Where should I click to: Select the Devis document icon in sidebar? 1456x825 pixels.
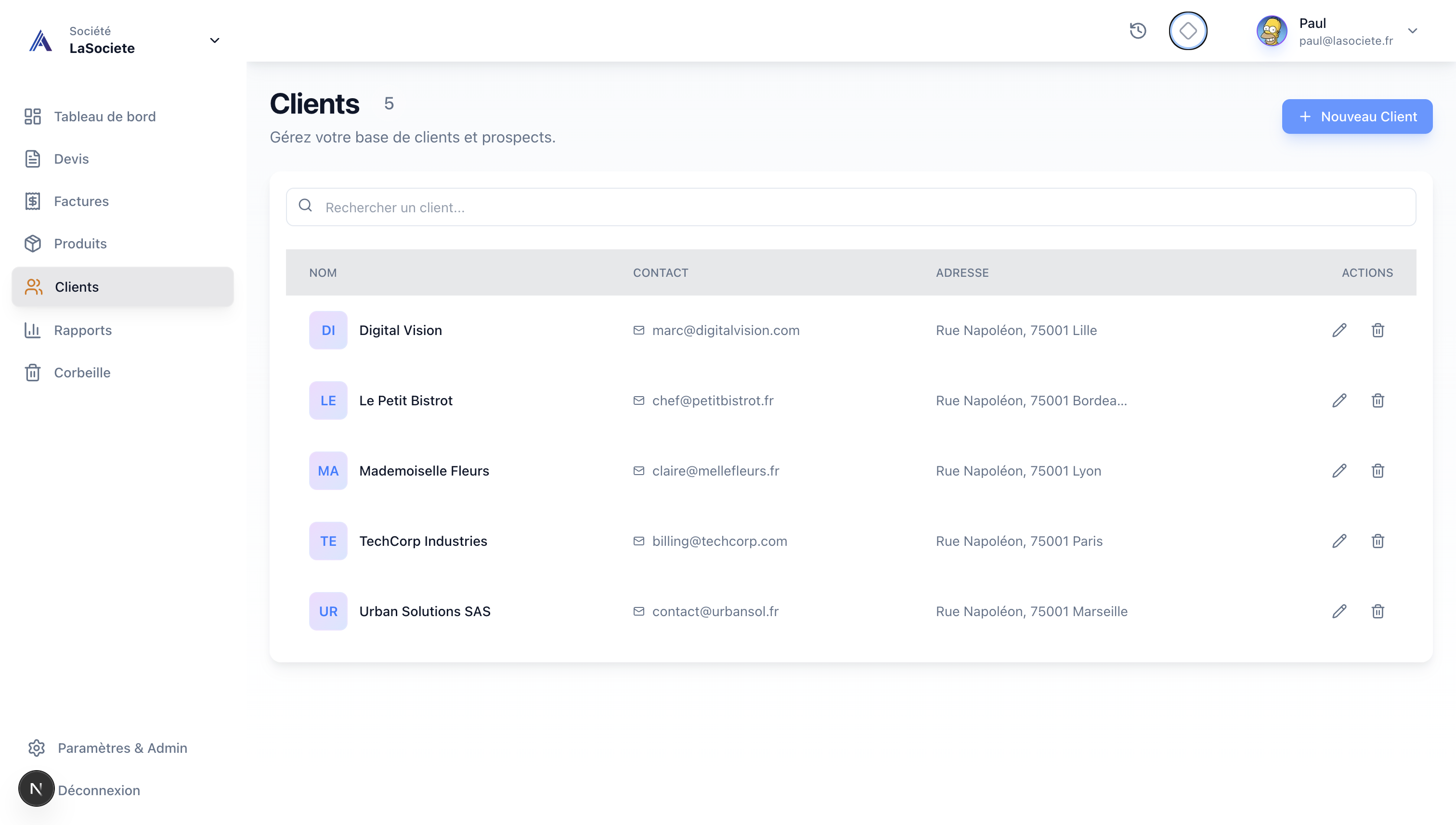click(x=32, y=159)
